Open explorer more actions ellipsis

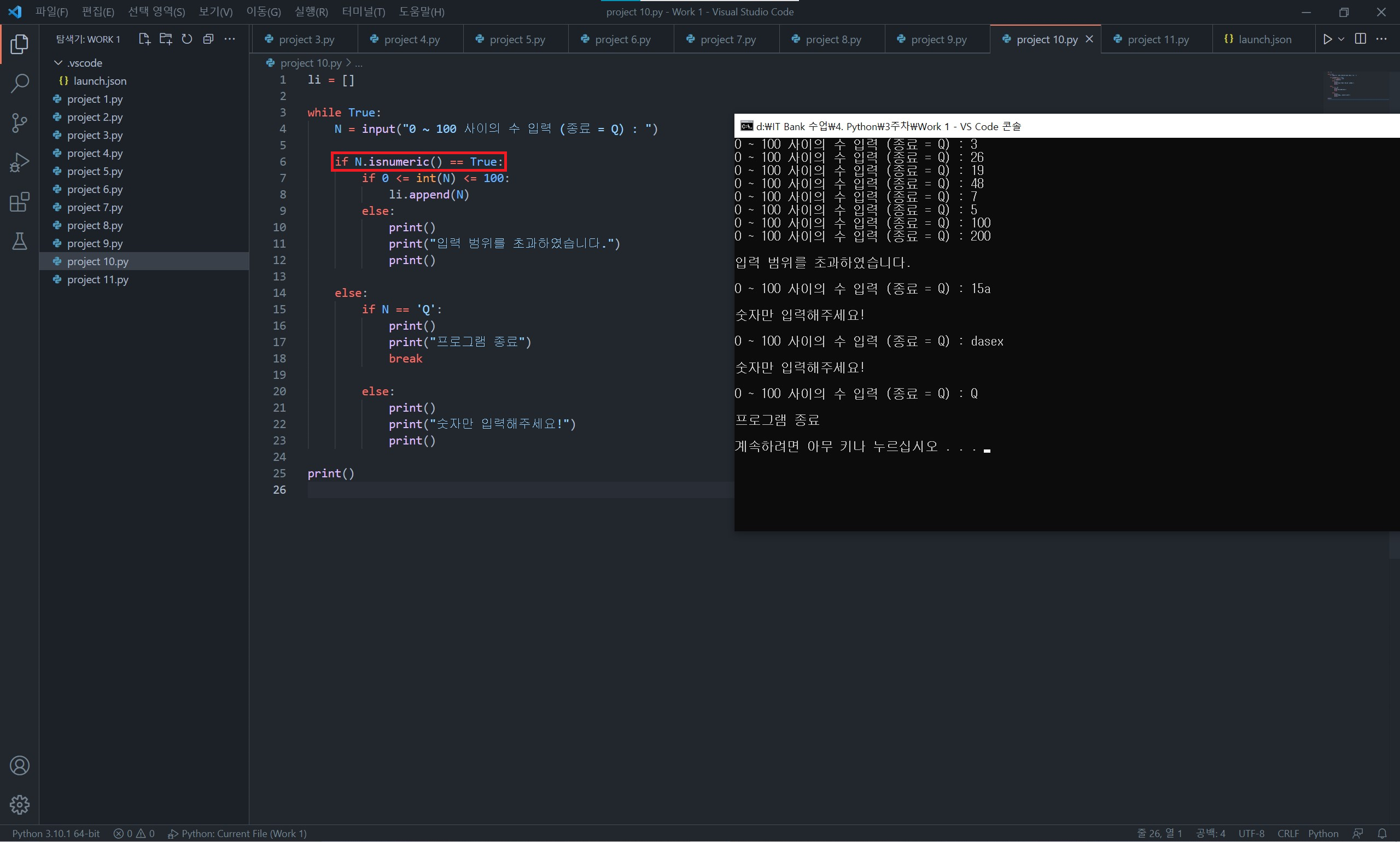tap(229, 39)
